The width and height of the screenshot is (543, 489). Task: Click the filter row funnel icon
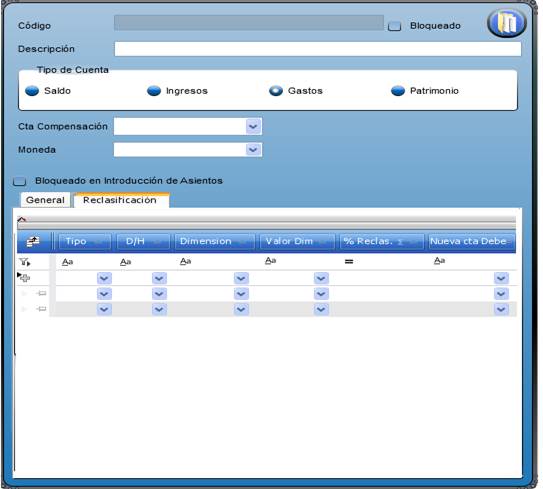[25, 262]
